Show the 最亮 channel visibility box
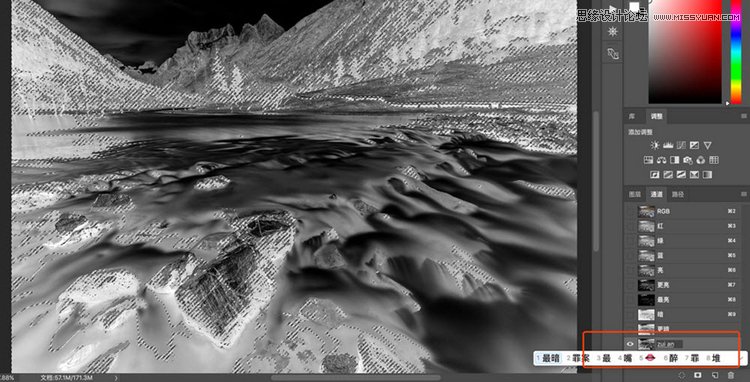 pos(630,300)
